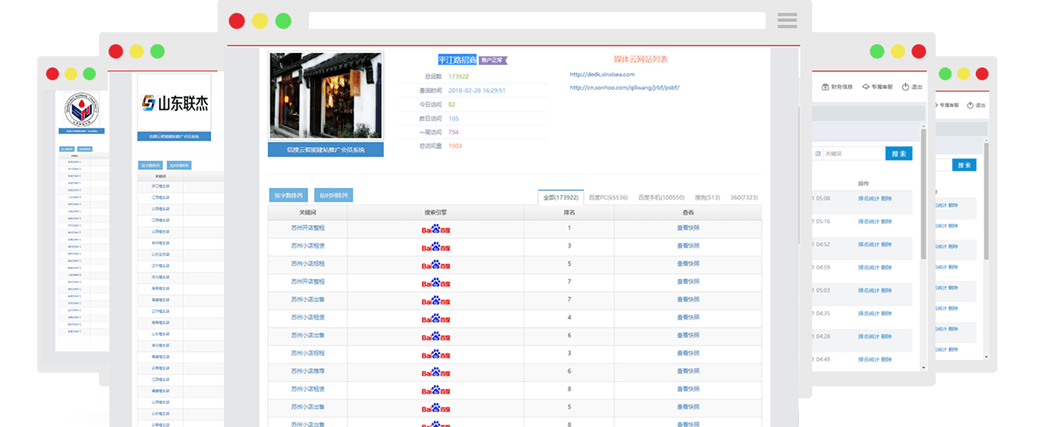Image resolution: width=1048 pixels, height=427 pixels.
Task: Click the total keyword count 173922 value
Action: 458,77
